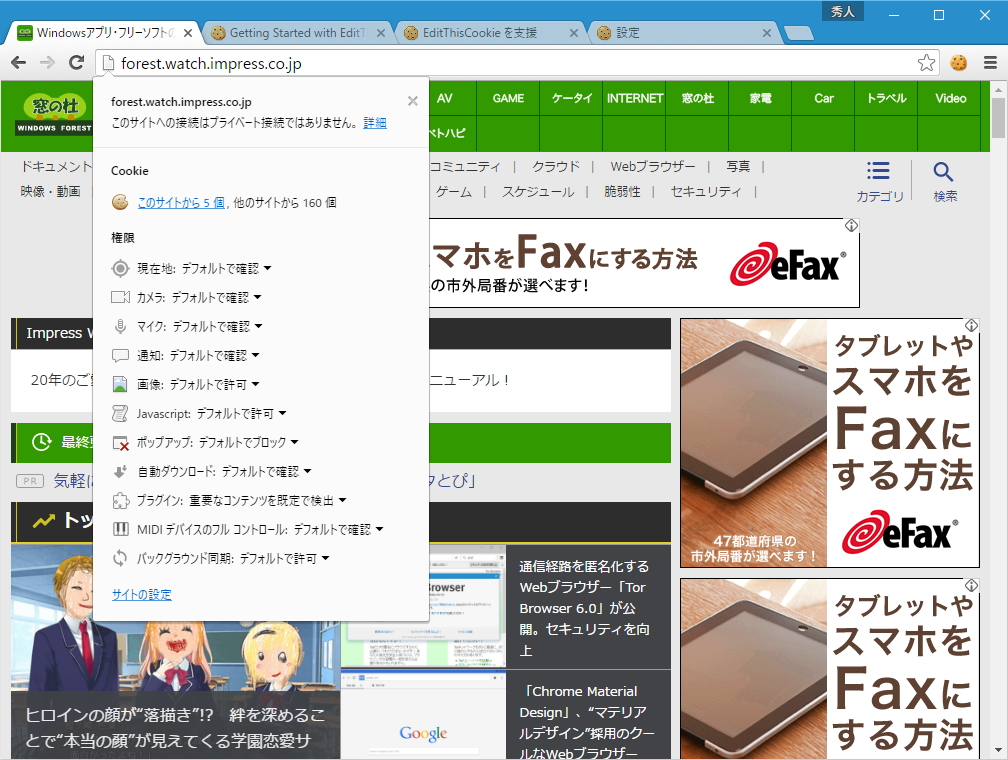Open the カメラ permission dropdown

257,297
